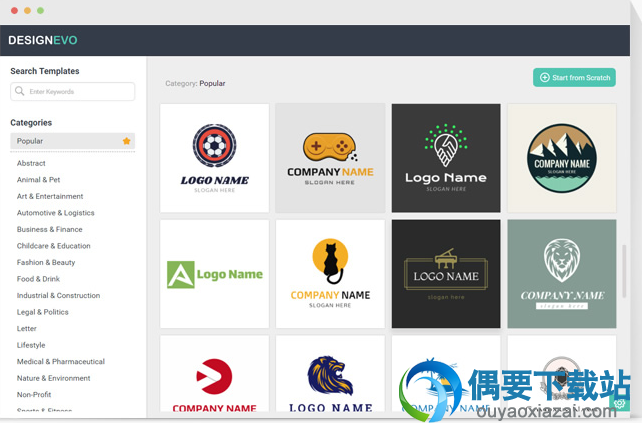Open the Animal & Pet category
This screenshot has height=423, width=642.
coord(38,179)
